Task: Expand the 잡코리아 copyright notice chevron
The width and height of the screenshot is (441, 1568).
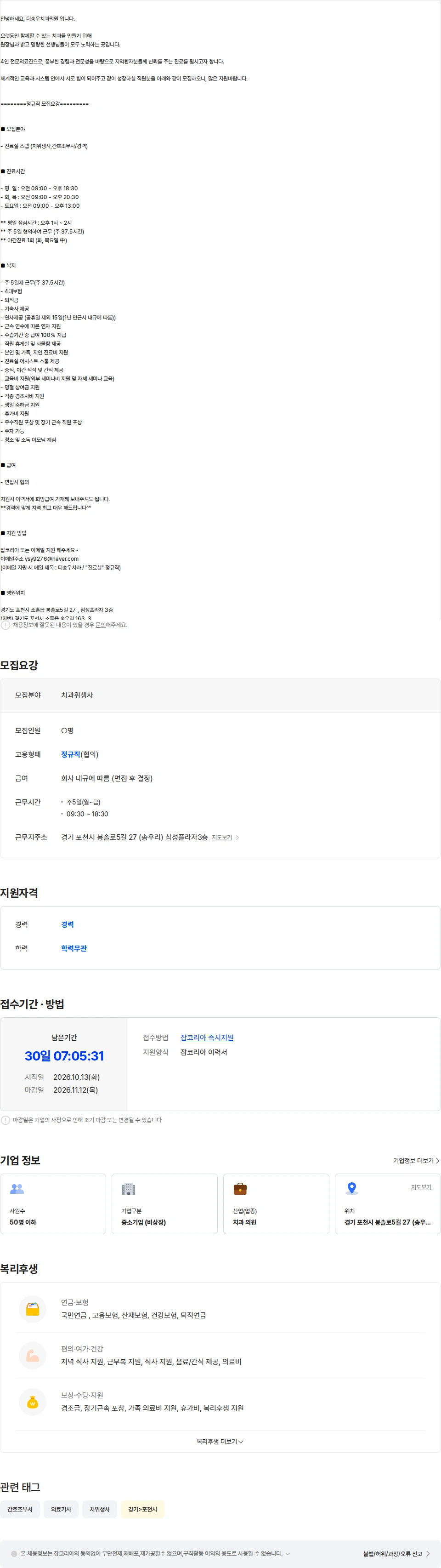Action: point(288,1553)
